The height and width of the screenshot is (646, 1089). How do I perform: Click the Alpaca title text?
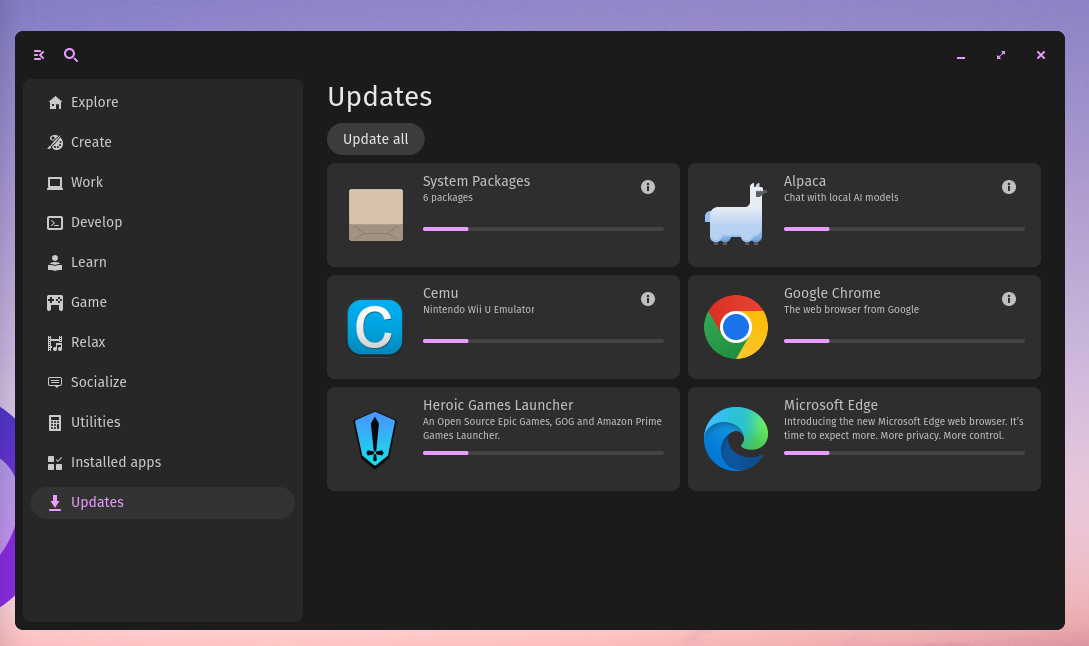805,181
